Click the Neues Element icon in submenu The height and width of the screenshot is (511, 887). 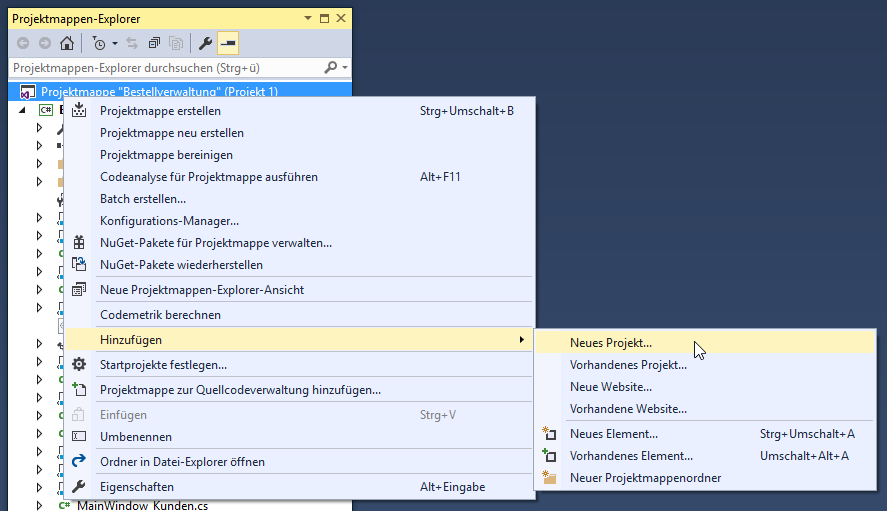point(549,433)
